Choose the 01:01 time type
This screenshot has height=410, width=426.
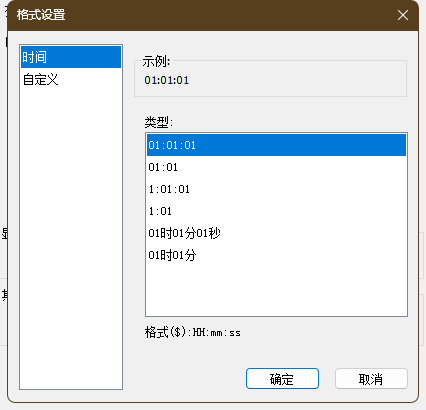pyautogui.click(x=276, y=167)
